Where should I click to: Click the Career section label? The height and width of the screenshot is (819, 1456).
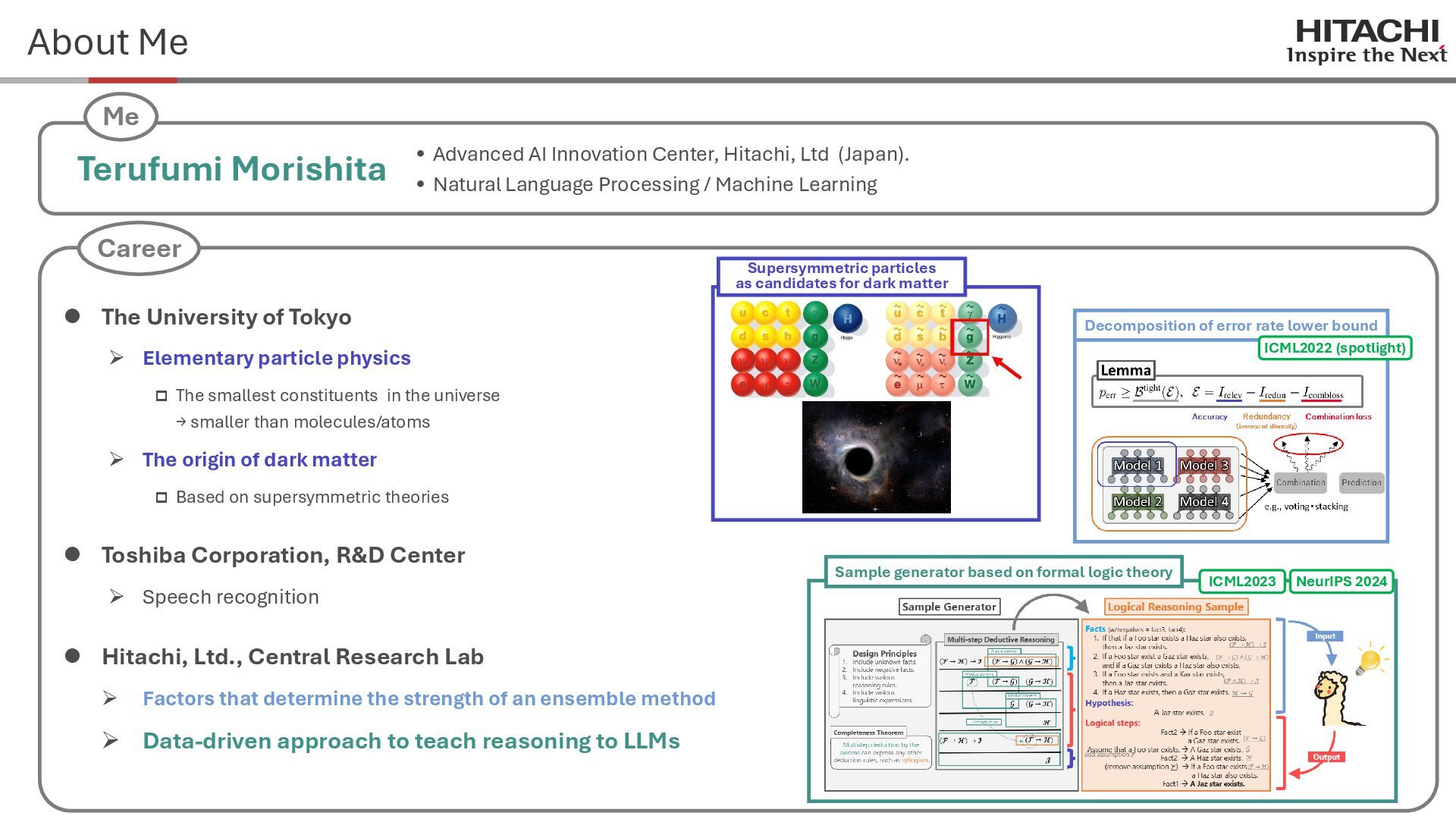(x=139, y=249)
